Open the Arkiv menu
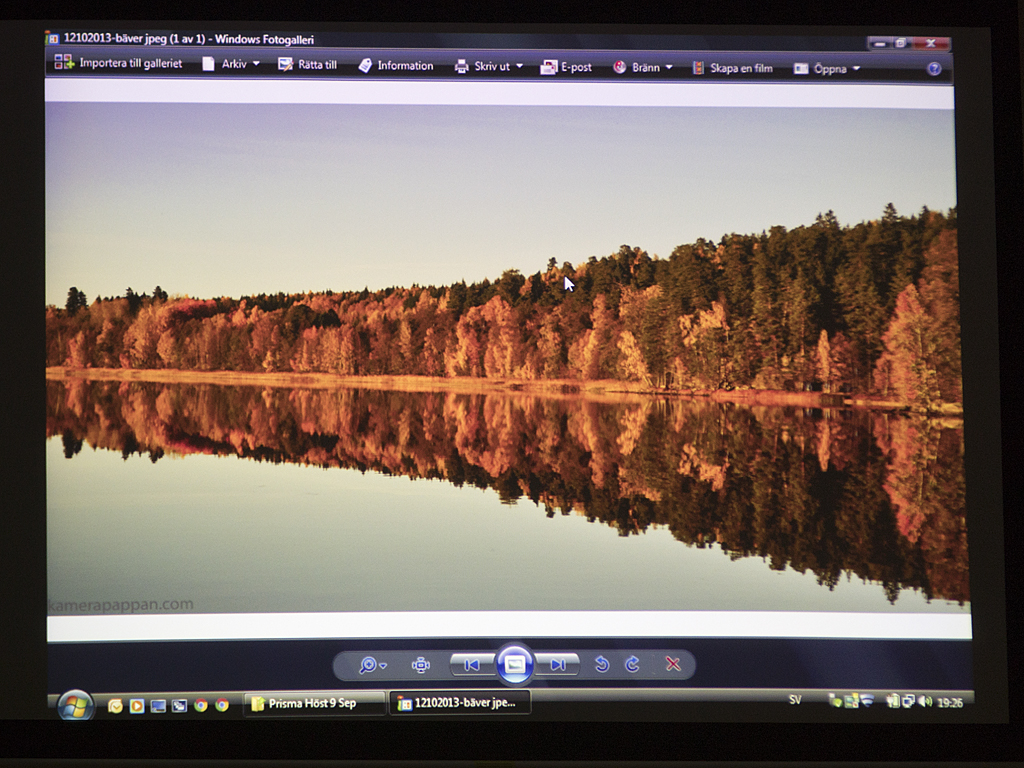Image resolution: width=1024 pixels, height=768 pixels. [x=231, y=64]
